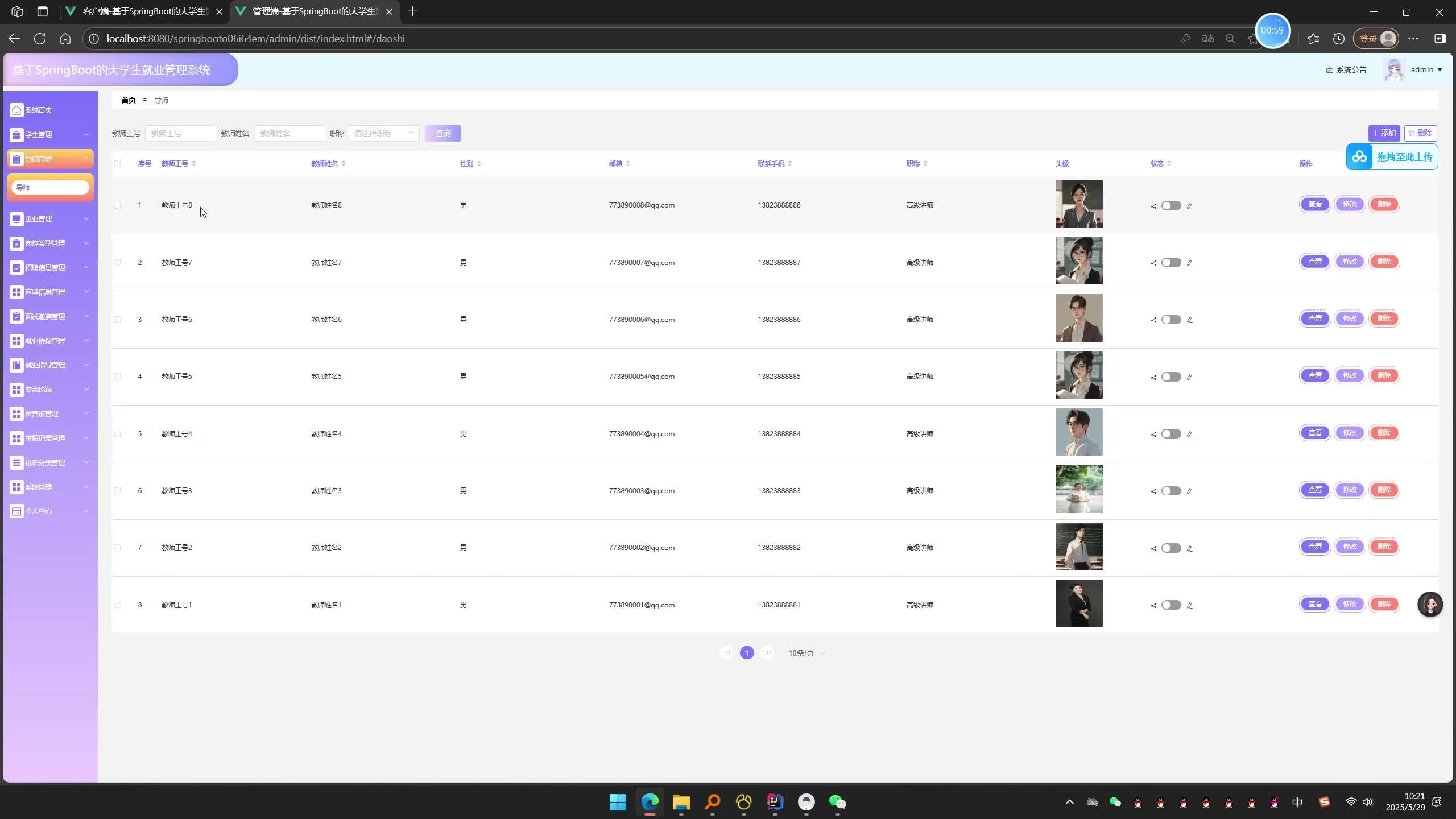Check the checkbox for row 教师工号4

pos(117,434)
